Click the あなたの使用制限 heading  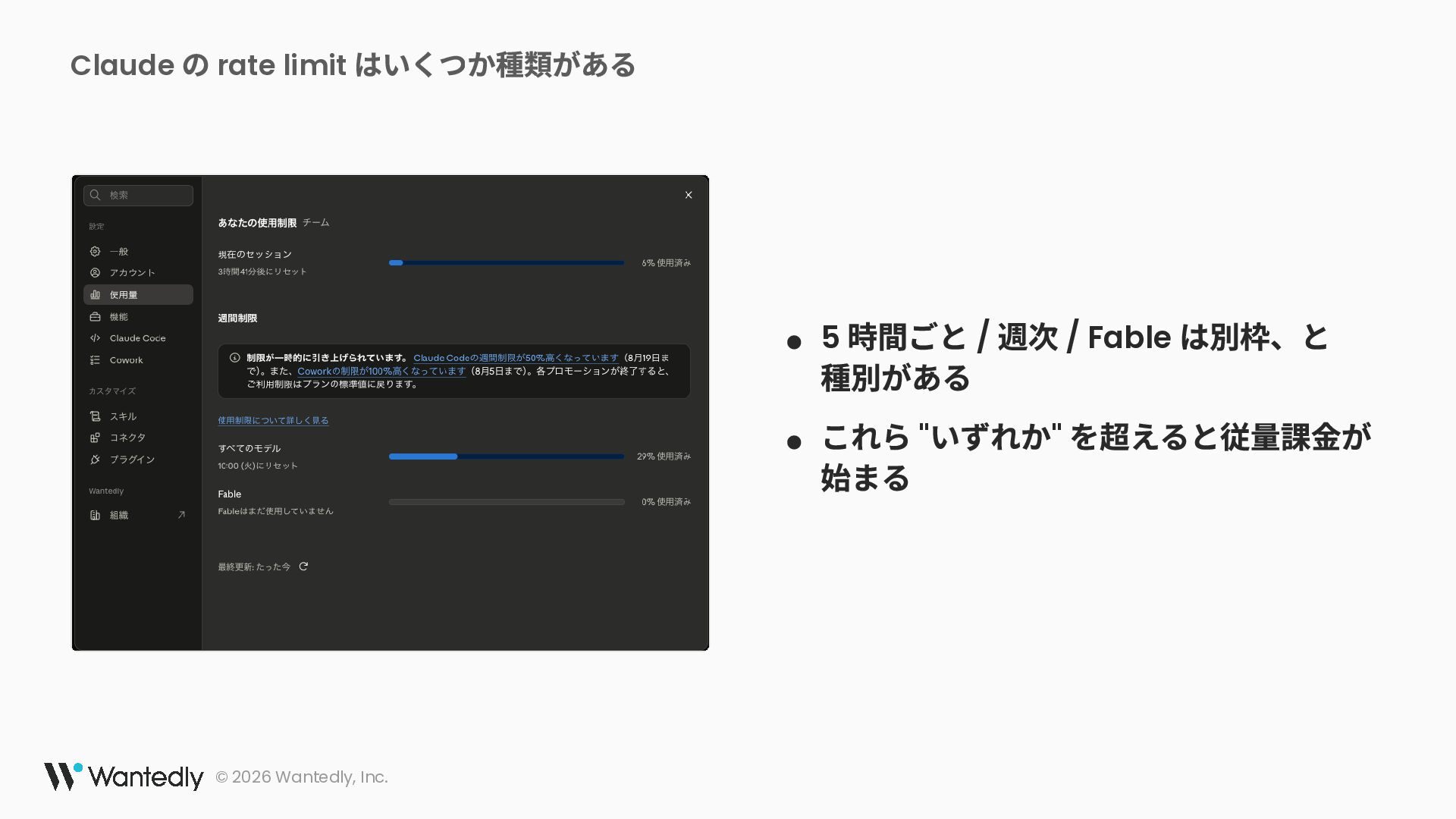[257, 223]
